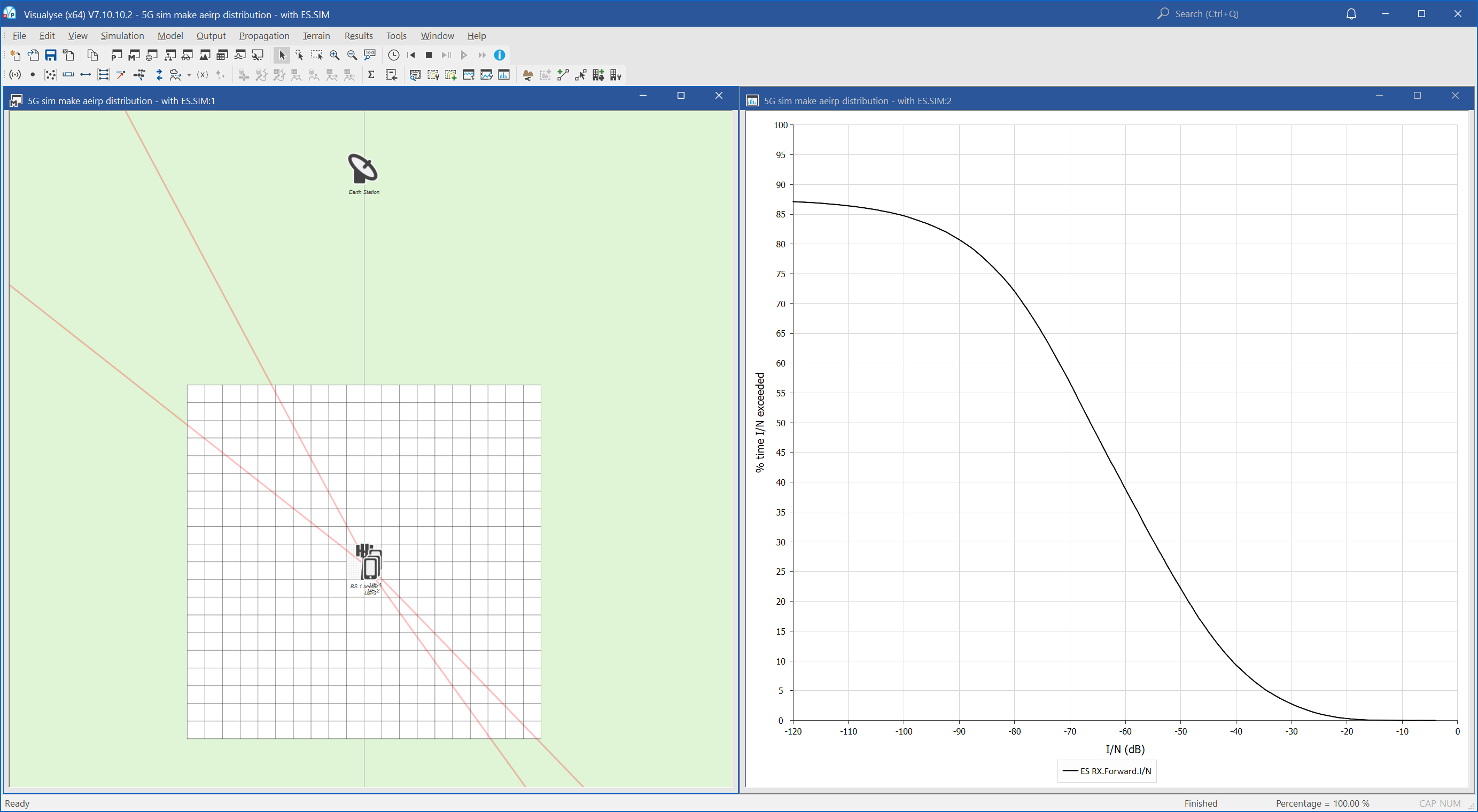Screen dimensions: 1478x812
Task: Click the blue up-down arrows interference path icon
Action: click(159, 75)
